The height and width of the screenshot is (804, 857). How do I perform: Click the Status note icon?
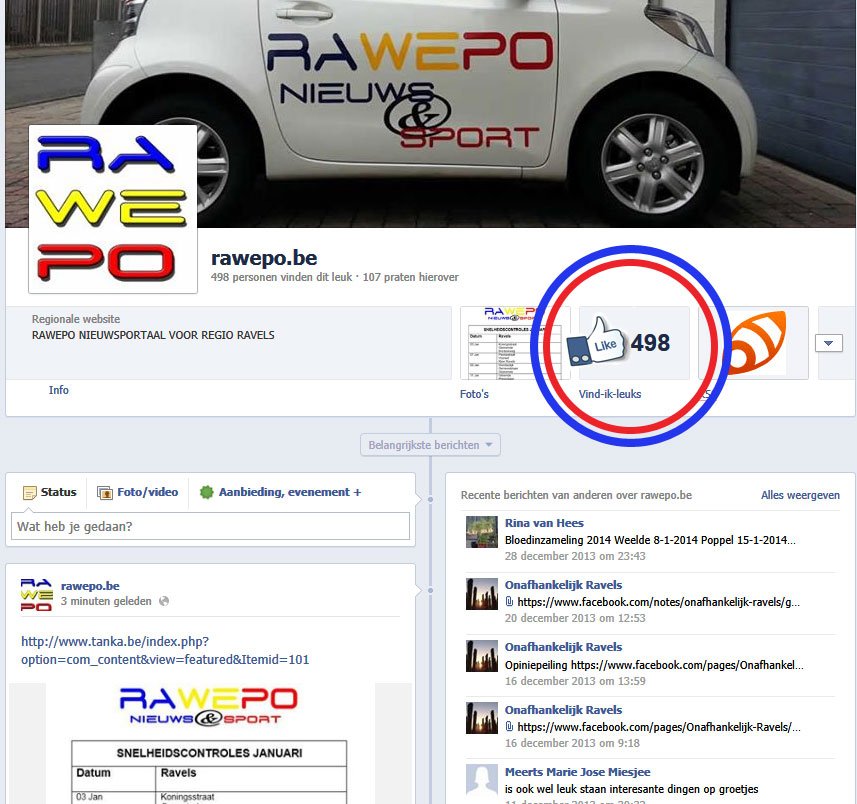coord(30,492)
